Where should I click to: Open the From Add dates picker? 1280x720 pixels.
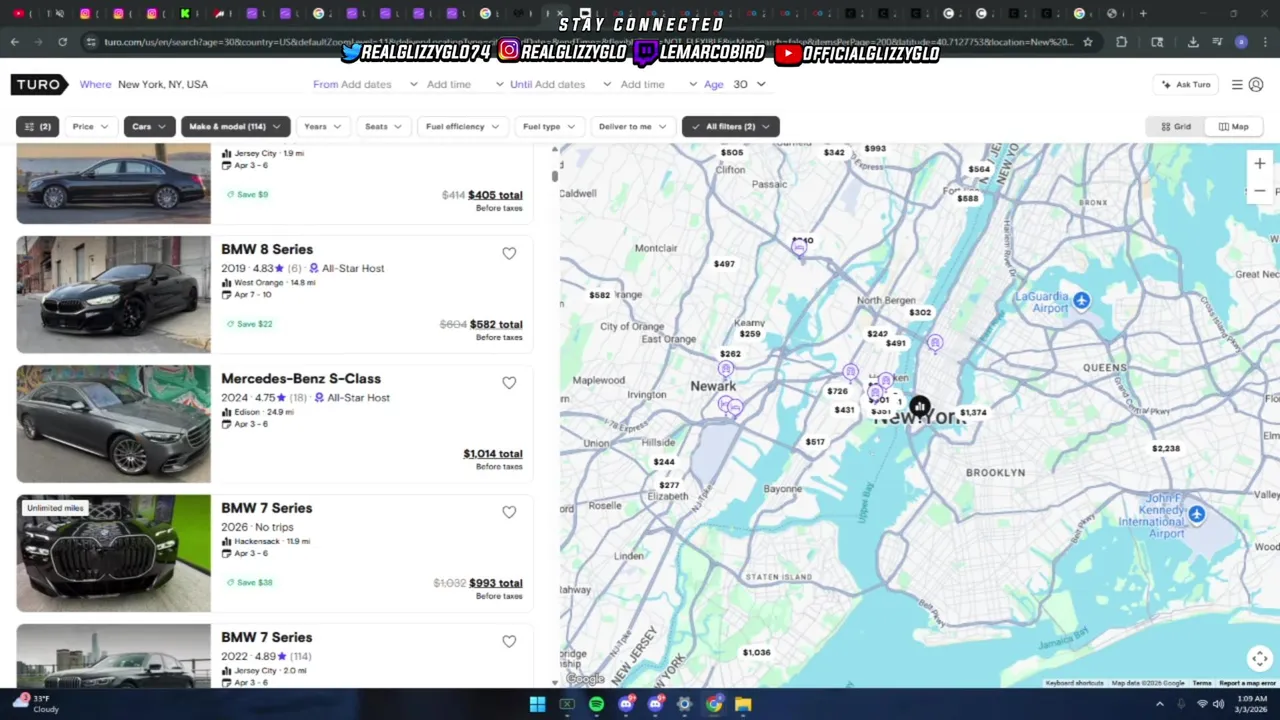click(365, 84)
